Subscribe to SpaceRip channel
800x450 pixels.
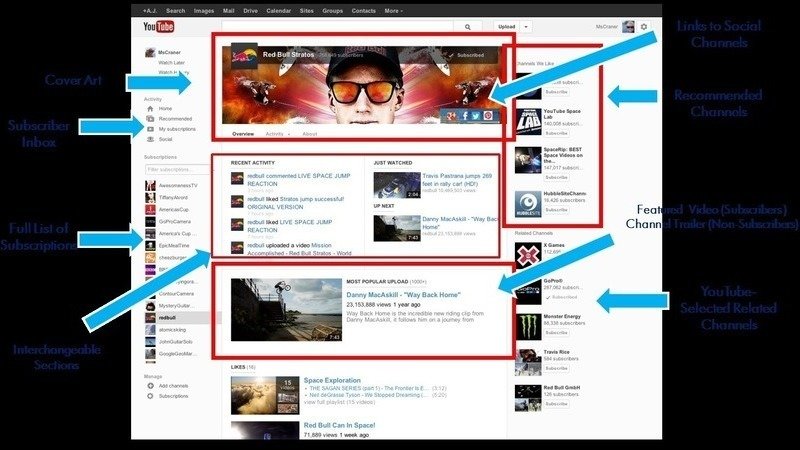[x=556, y=178]
